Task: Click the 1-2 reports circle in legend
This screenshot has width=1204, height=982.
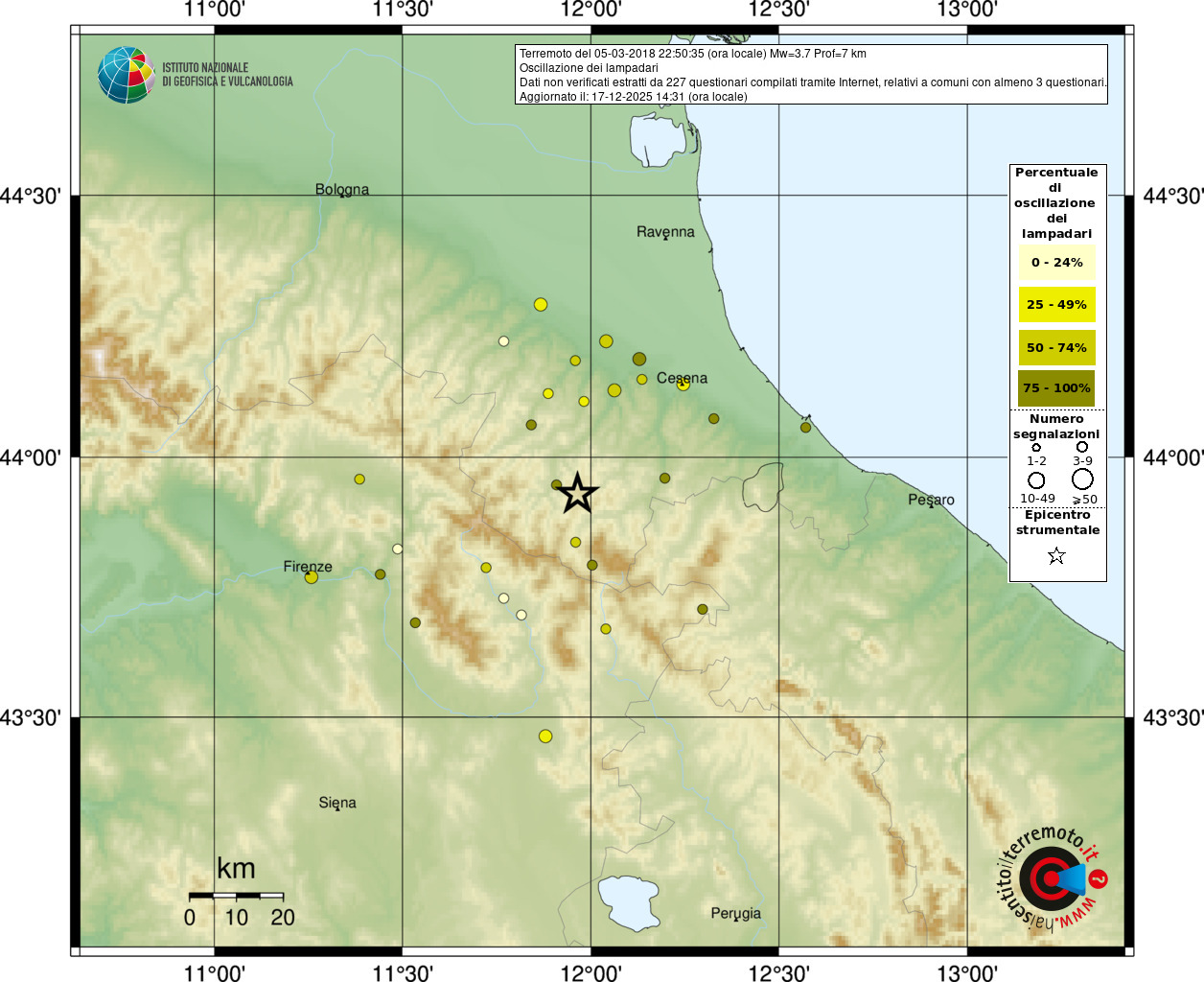Action: tap(1036, 448)
